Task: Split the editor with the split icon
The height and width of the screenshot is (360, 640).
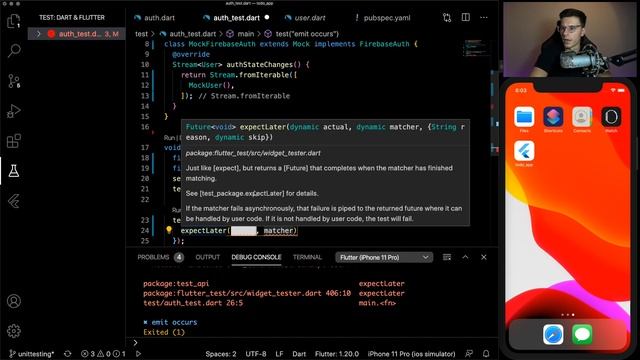Action: (465, 17)
